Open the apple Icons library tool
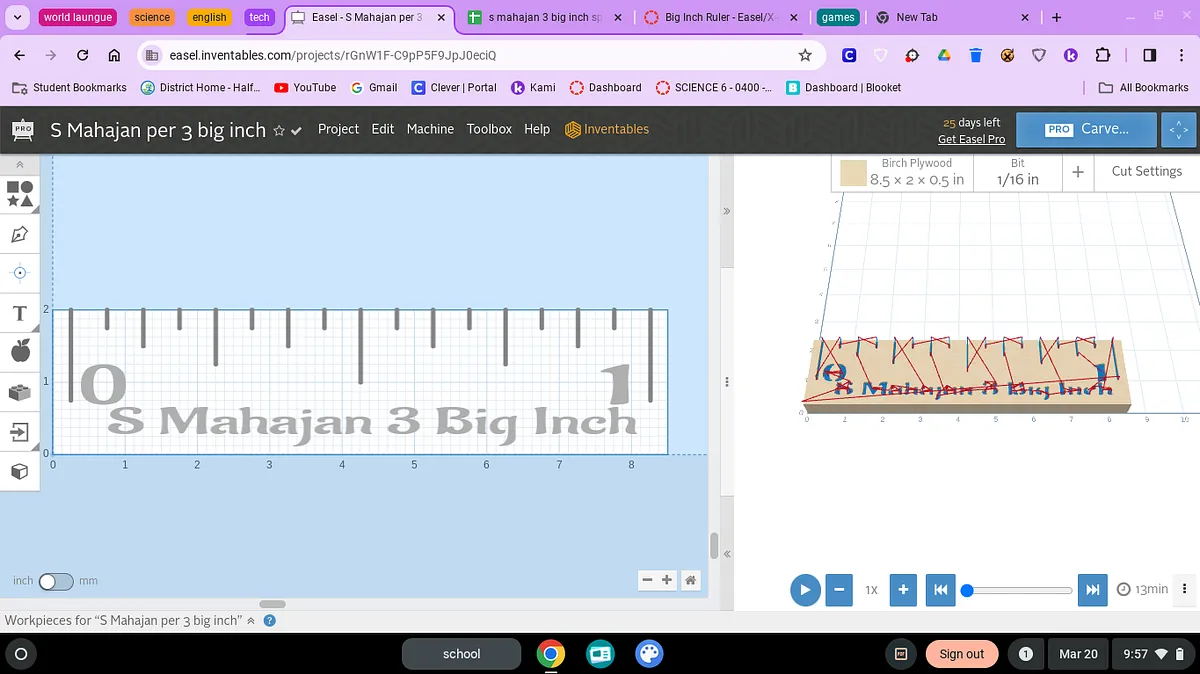Image resolution: width=1200 pixels, height=674 pixels. [20, 351]
